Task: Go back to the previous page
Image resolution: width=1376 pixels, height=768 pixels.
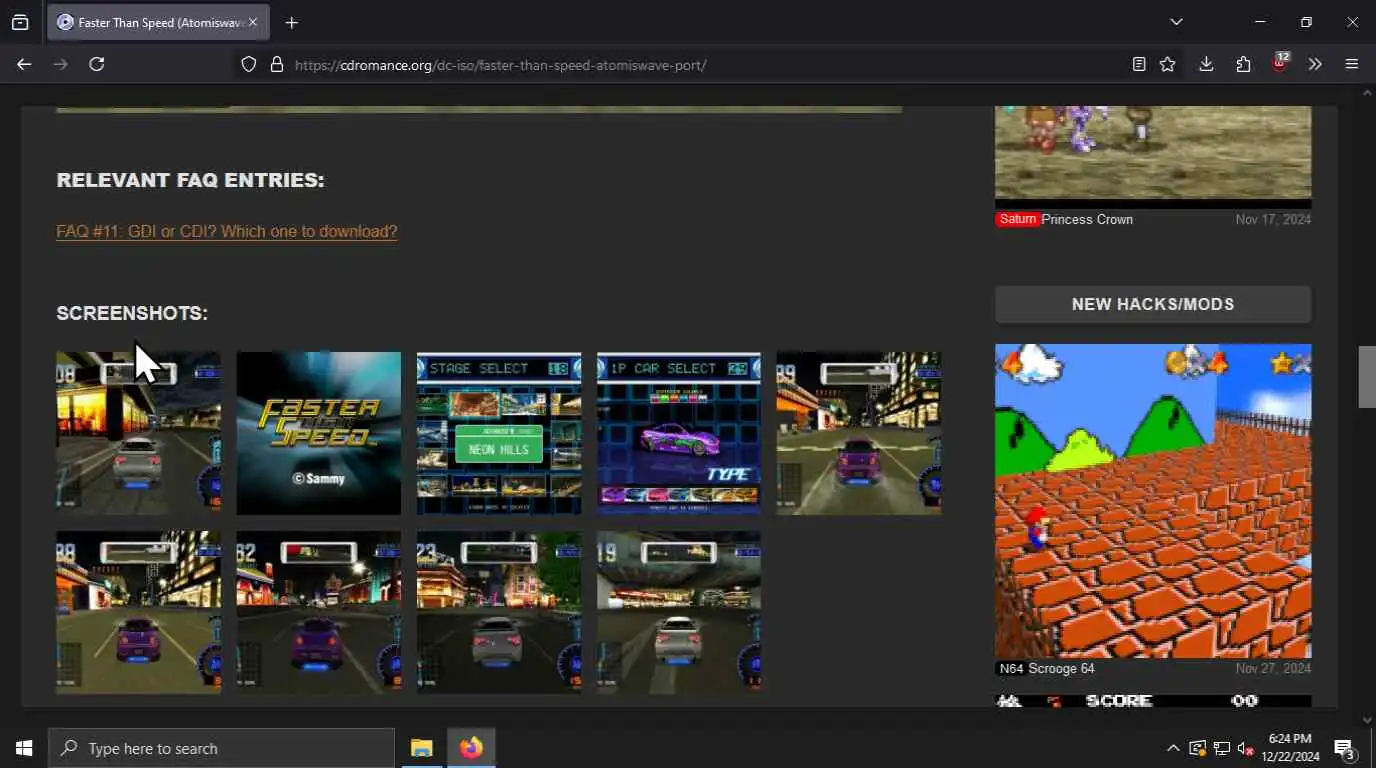Action: pyautogui.click(x=24, y=64)
